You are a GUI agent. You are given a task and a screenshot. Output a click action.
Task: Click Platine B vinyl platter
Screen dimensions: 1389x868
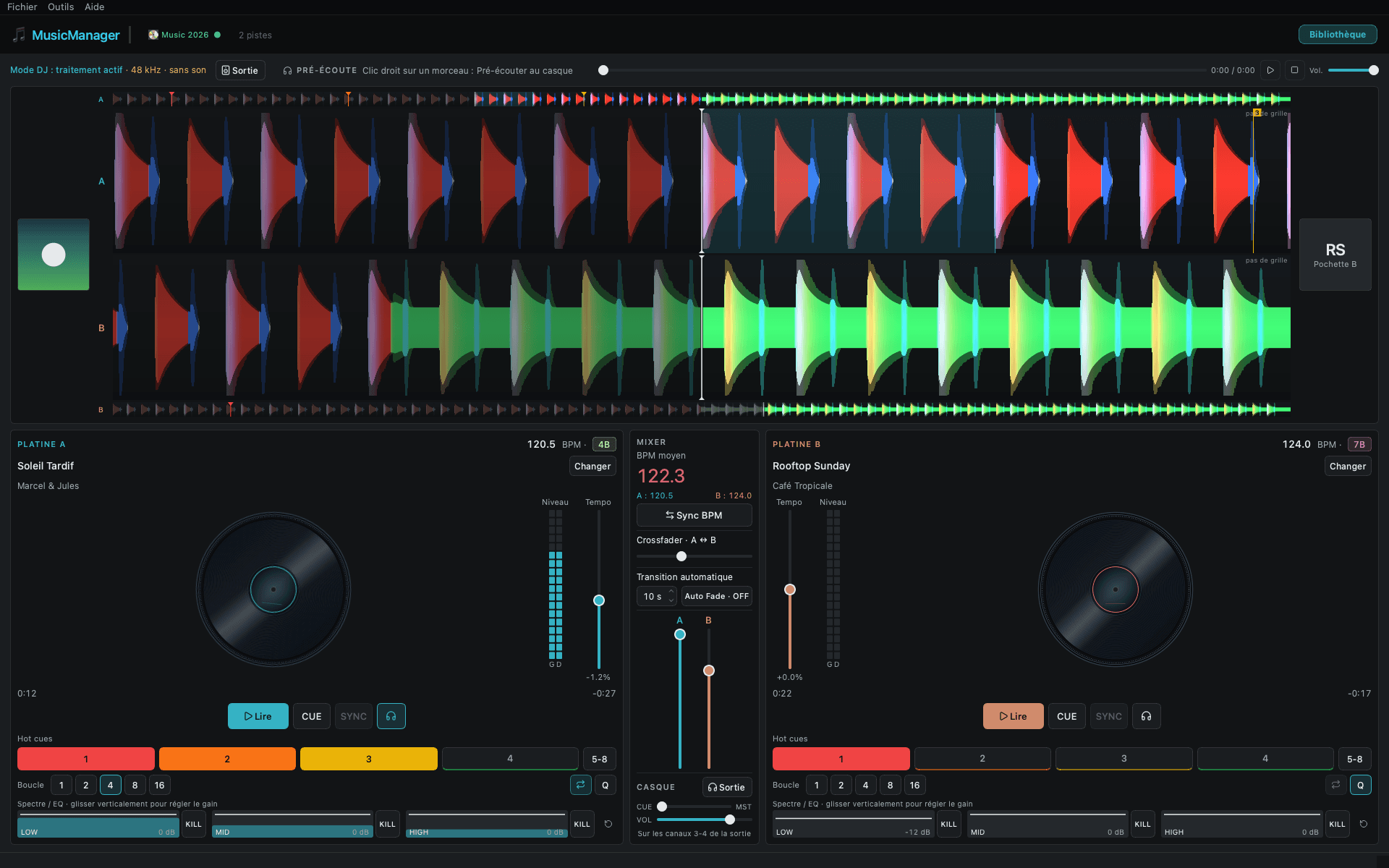pyautogui.click(x=1116, y=590)
